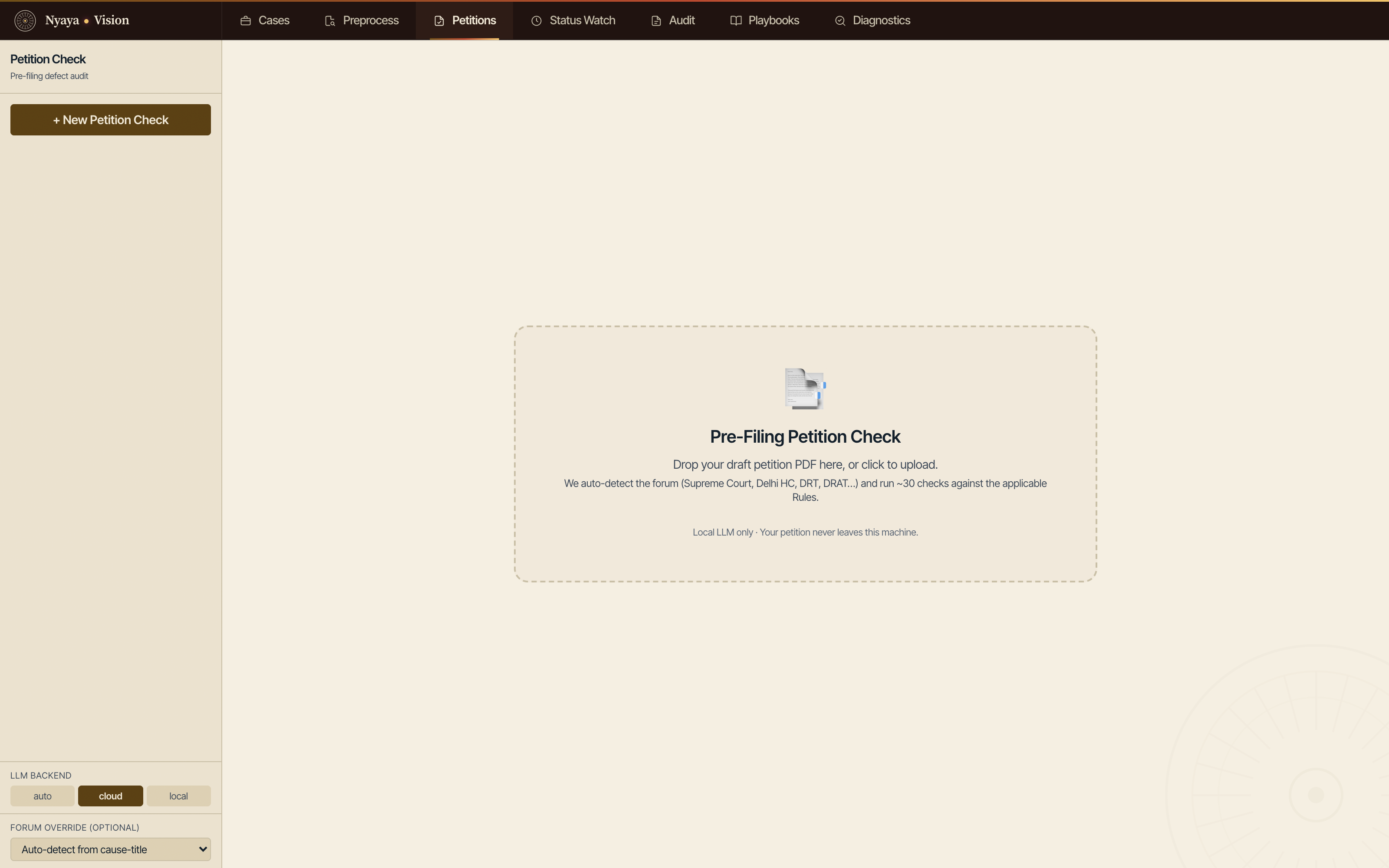The height and width of the screenshot is (868, 1389).
Task: Click the PDF upload drop zone text
Action: [x=805, y=464]
